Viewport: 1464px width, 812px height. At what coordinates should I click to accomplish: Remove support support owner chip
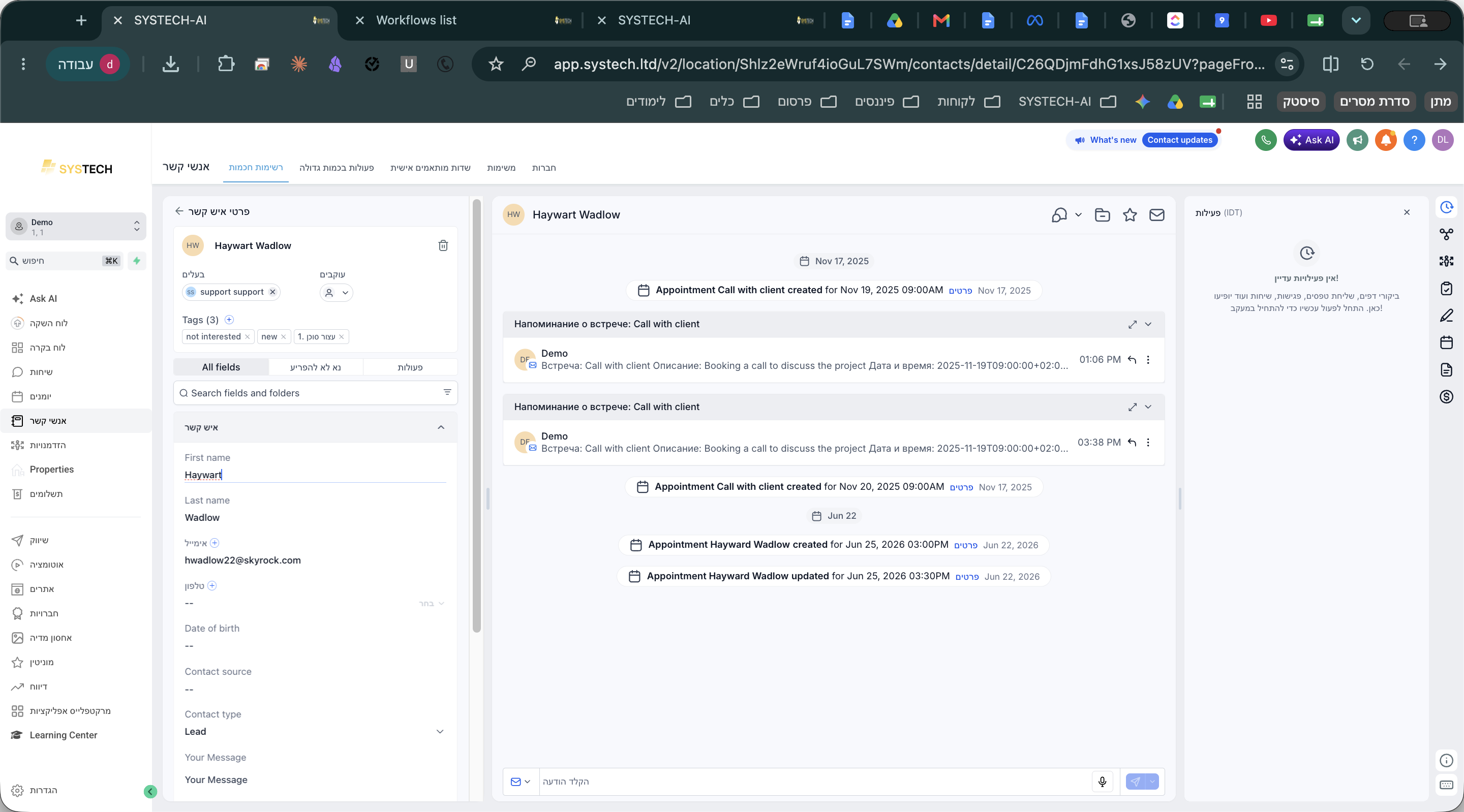[x=272, y=292]
